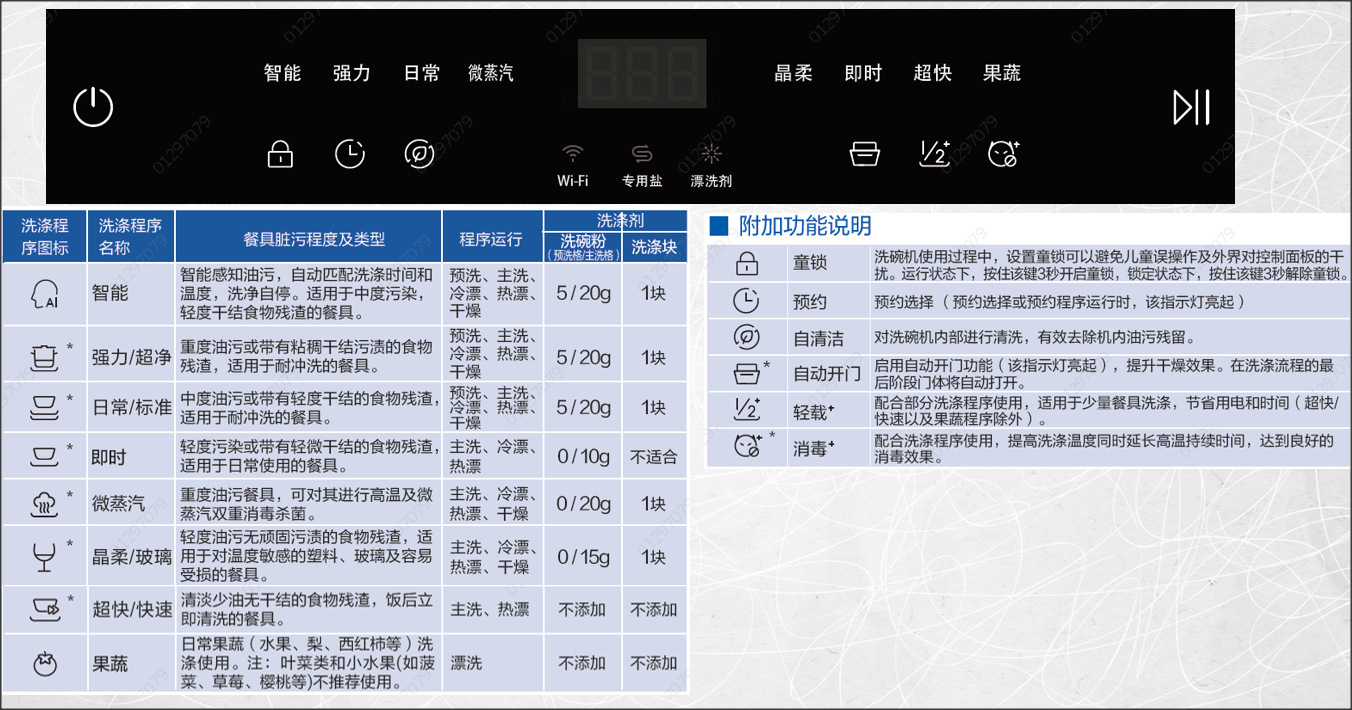The height and width of the screenshot is (710, 1352).
Task: Enable the 童锁 child lock
Action: (x=280, y=152)
